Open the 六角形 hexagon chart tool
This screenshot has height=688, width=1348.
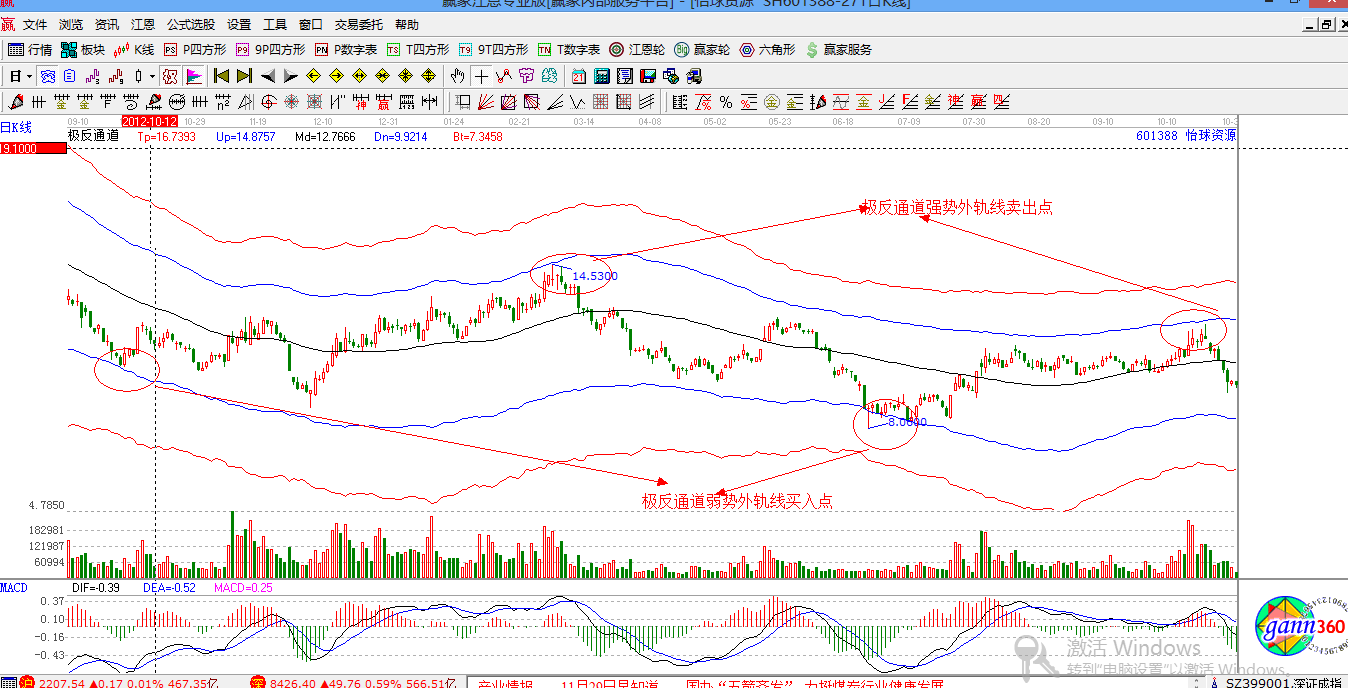pyautogui.click(x=767, y=50)
